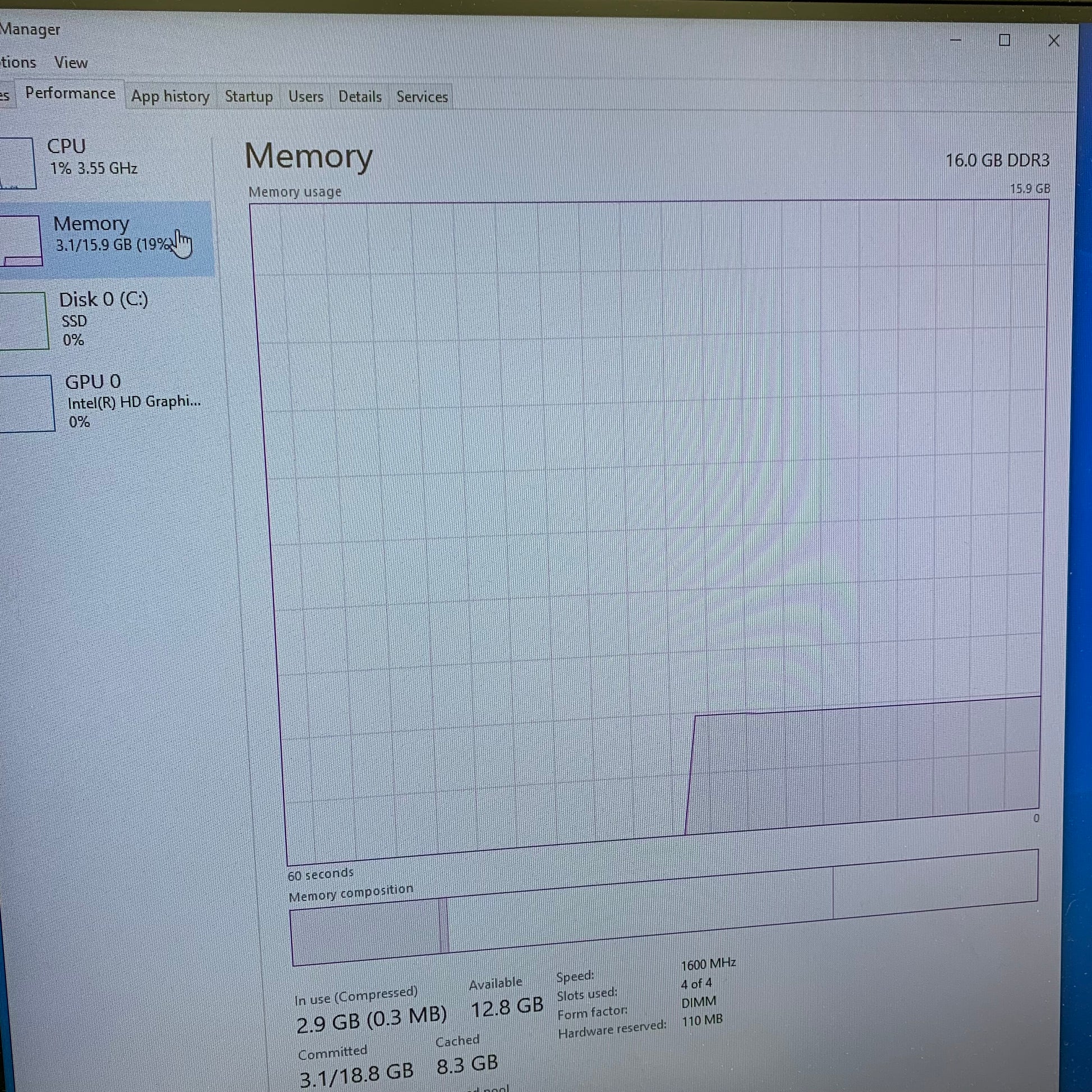1092x1092 pixels.
Task: Click the CPU mini usage graph thumbnail
Action: click(17, 163)
